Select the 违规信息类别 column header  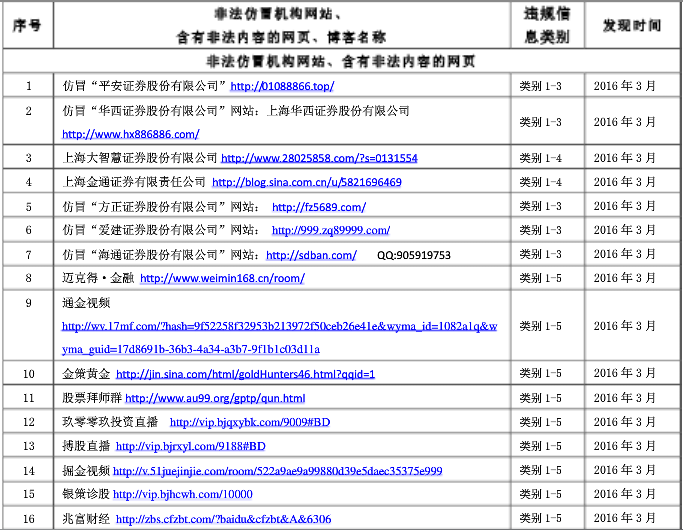click(x=547, y=25)
